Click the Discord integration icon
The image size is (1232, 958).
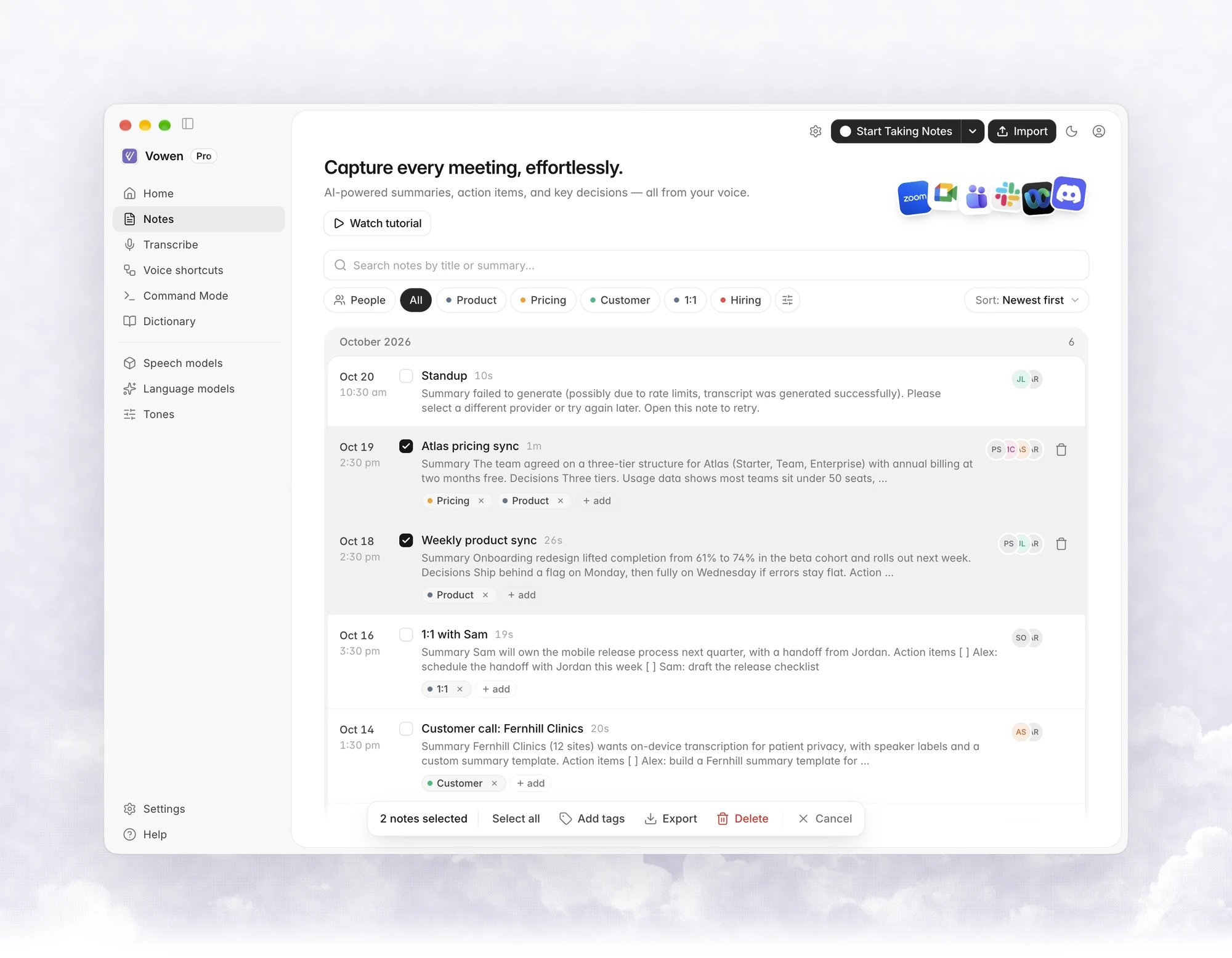[1069, 194]
